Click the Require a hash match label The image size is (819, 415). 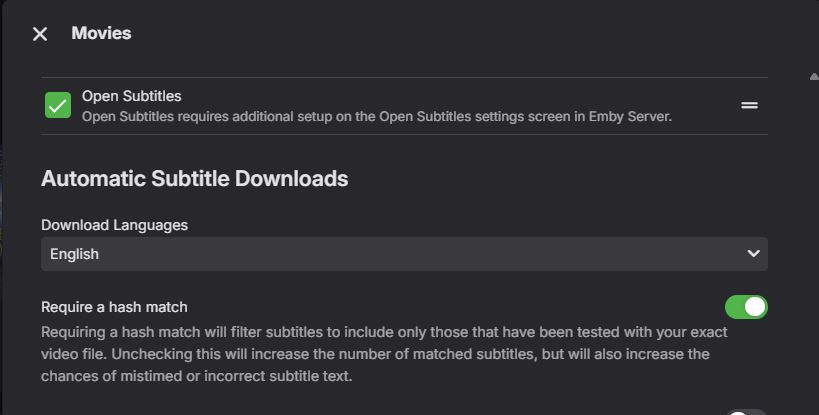[x=114, y=307]
